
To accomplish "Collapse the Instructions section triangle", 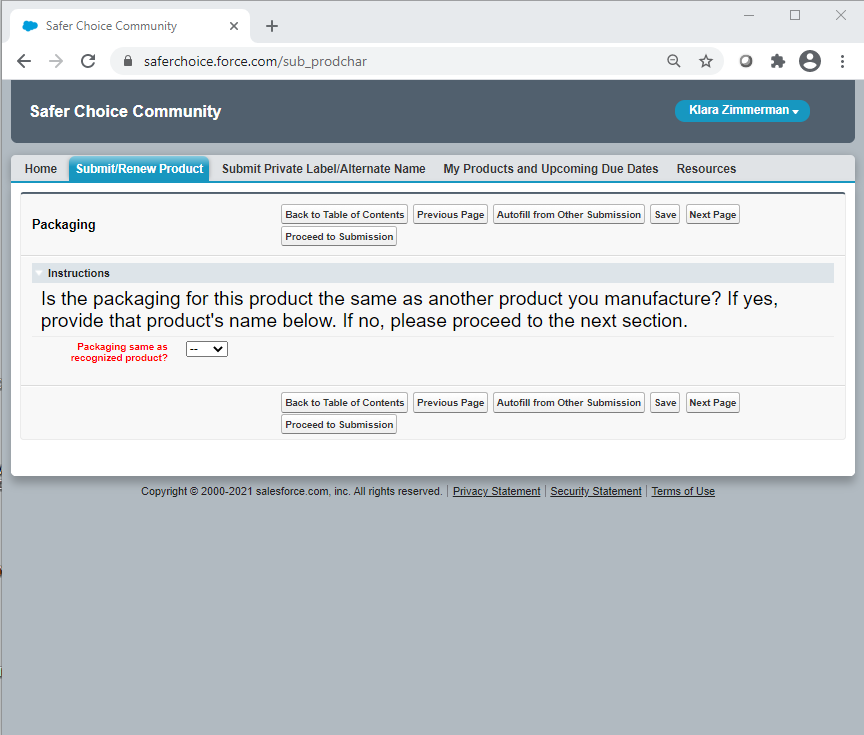I will (x=39, y=273).
